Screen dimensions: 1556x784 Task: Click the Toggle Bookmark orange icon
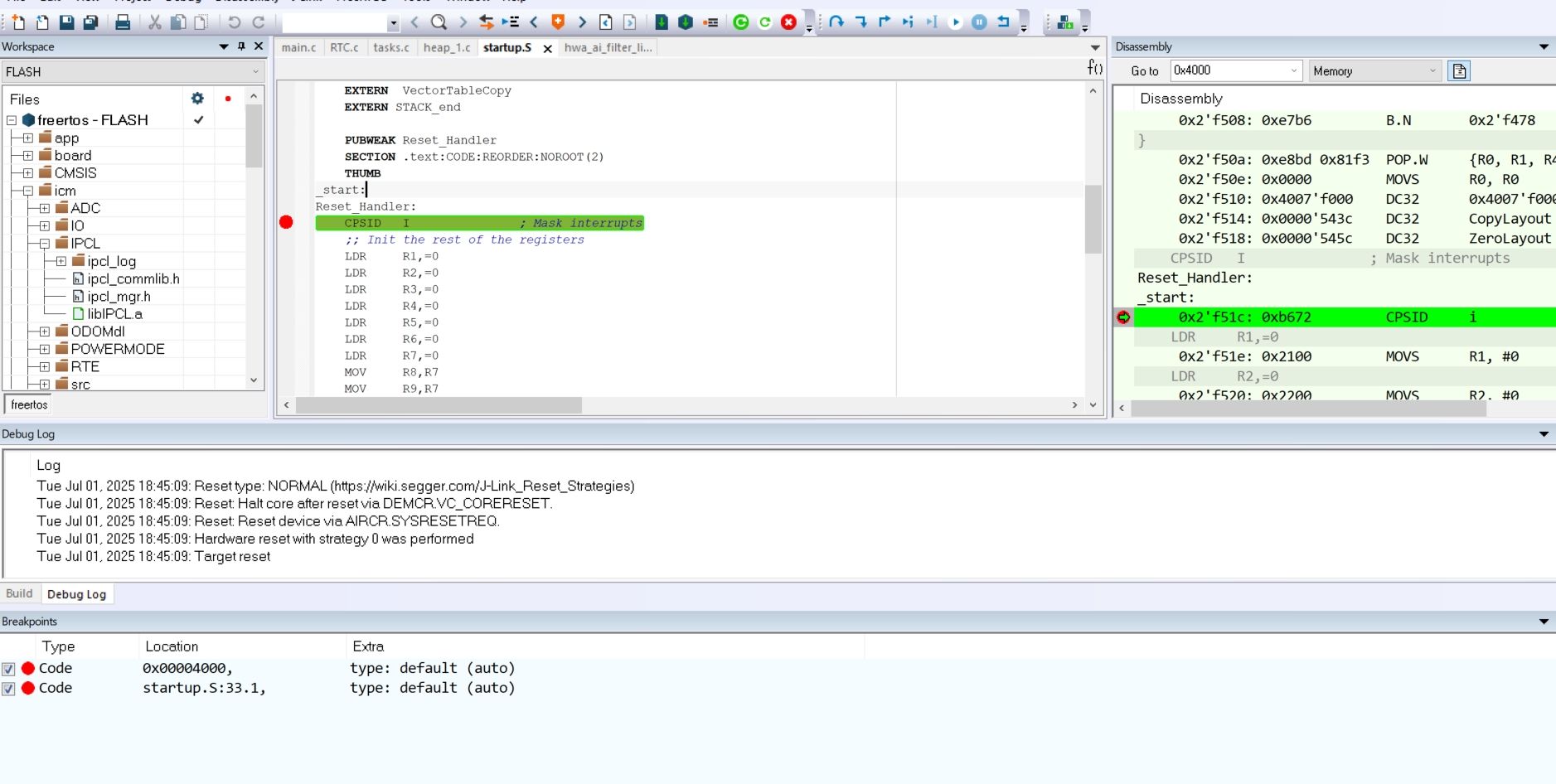point(558,22)
